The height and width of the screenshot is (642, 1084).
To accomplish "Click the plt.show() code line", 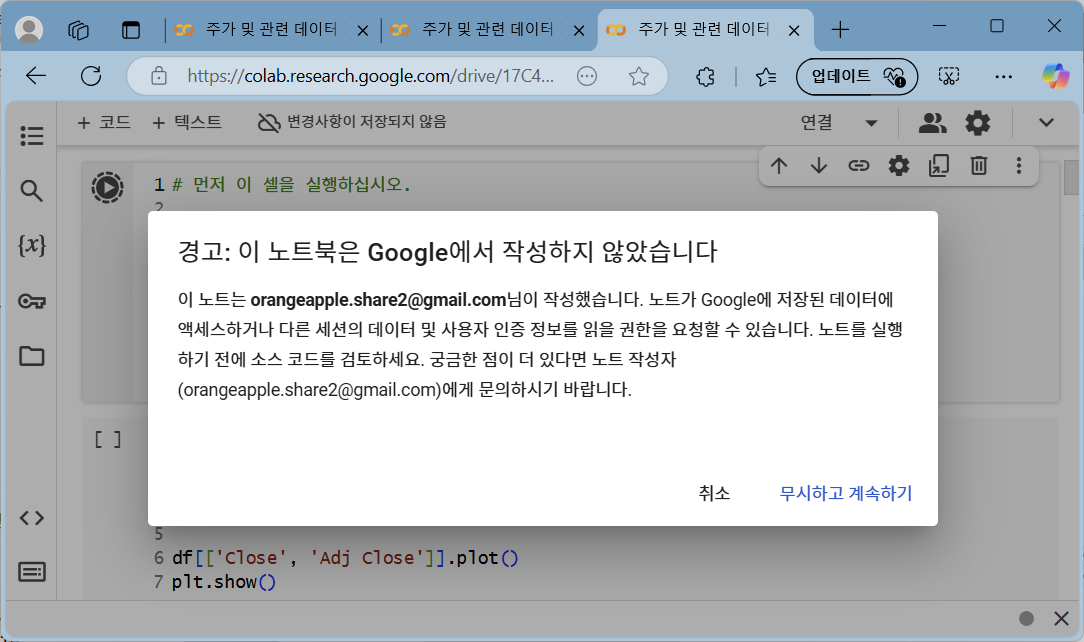I will pos(224,583).
